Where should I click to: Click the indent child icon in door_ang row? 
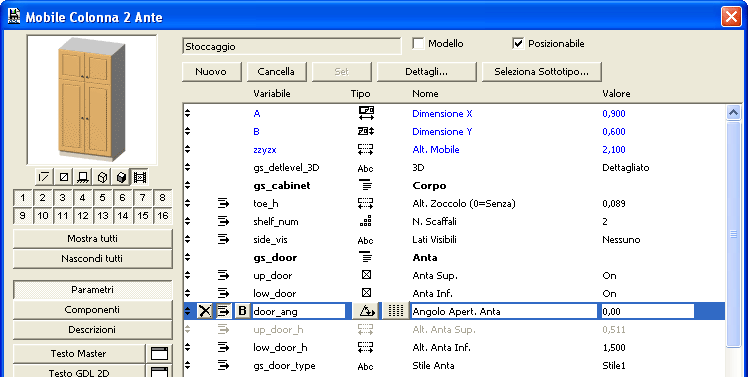[223, 311]
